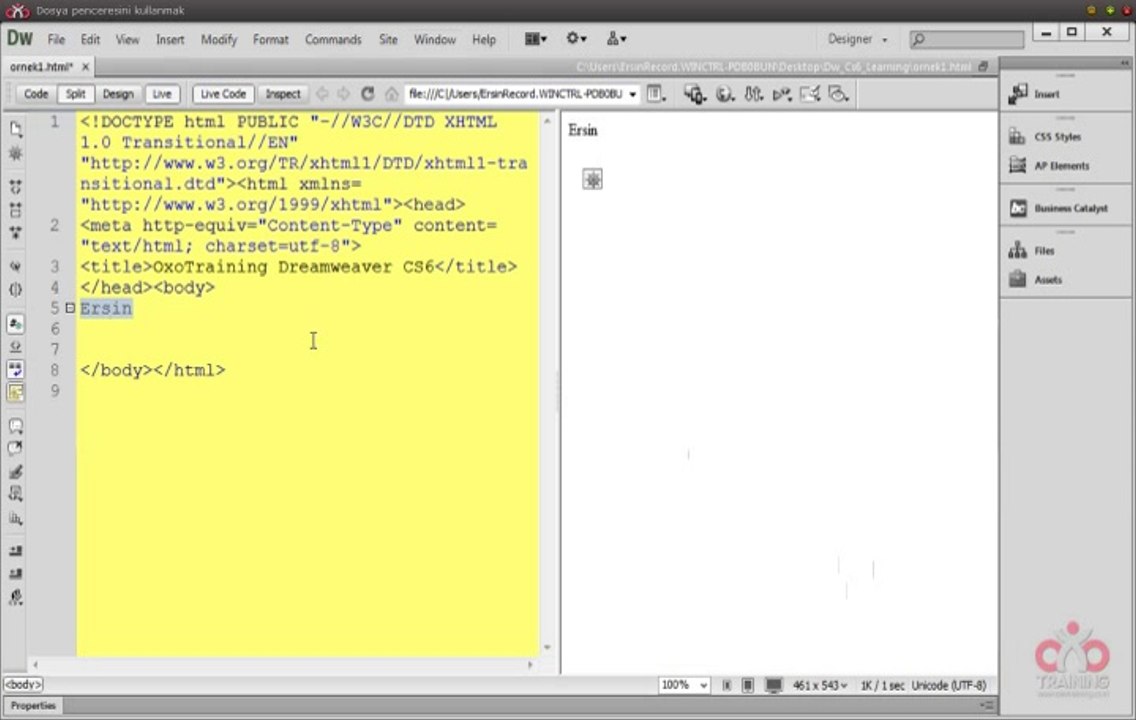
Task: Click the search field in application bar
Action: [x=967, y=39]
